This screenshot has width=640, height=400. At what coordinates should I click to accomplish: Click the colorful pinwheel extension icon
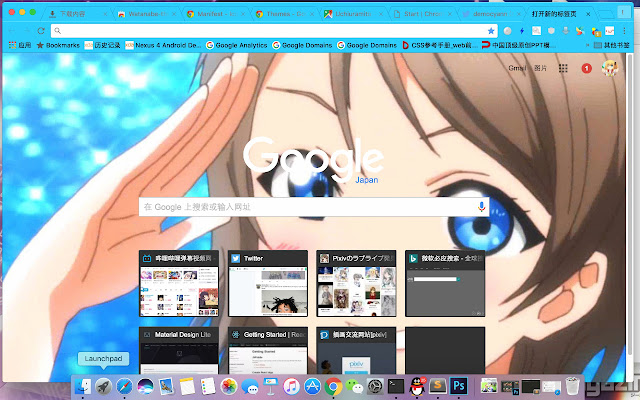coord(580,31)
